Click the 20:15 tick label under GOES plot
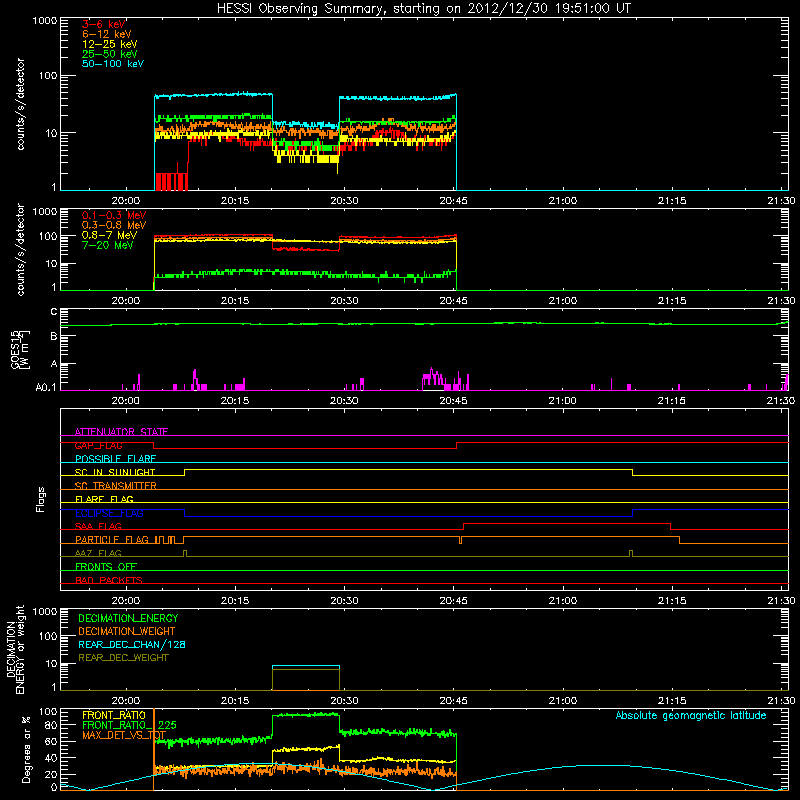 tap(235, 401)
